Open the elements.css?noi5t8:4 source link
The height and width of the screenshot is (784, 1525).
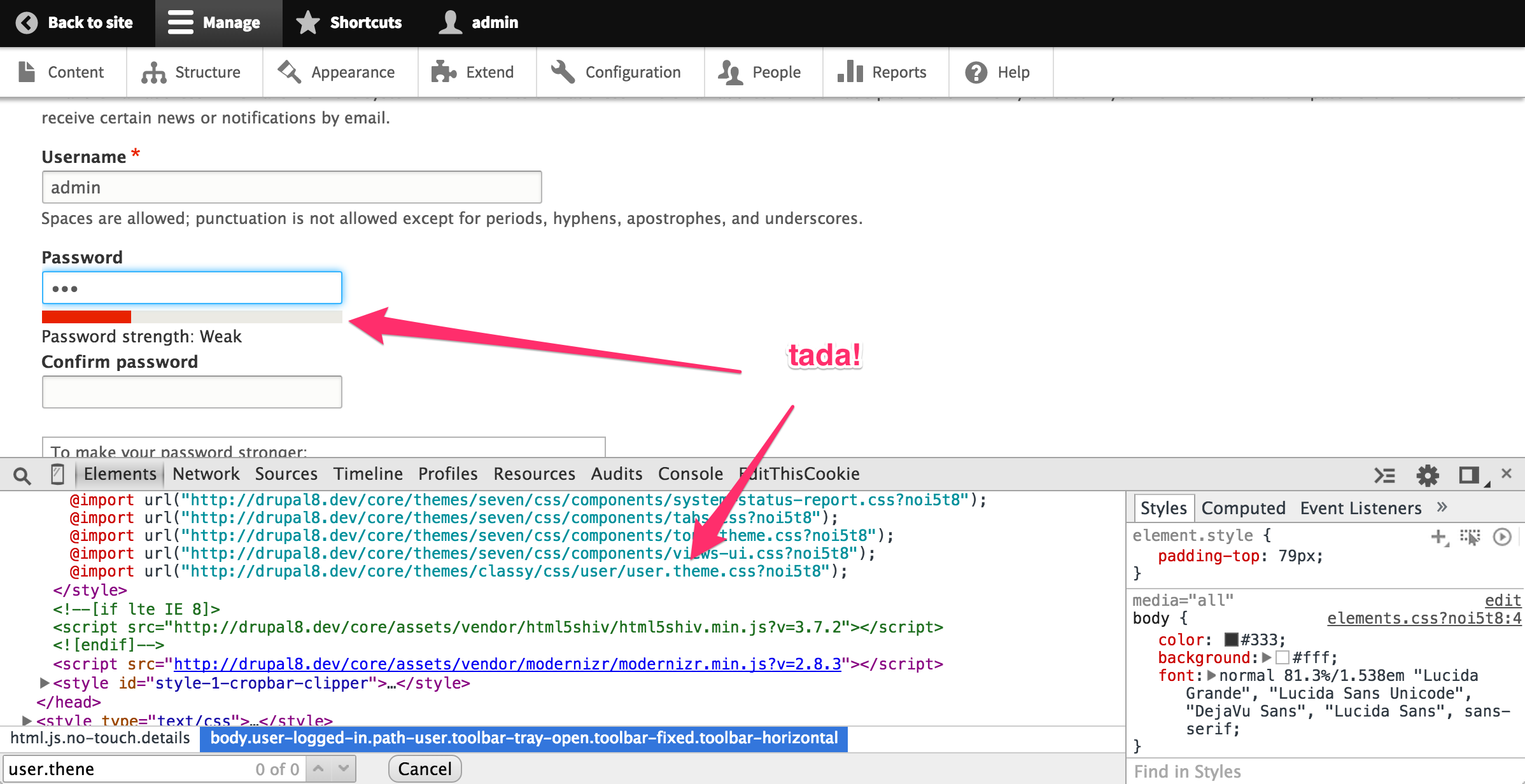tap(1424, 619)
